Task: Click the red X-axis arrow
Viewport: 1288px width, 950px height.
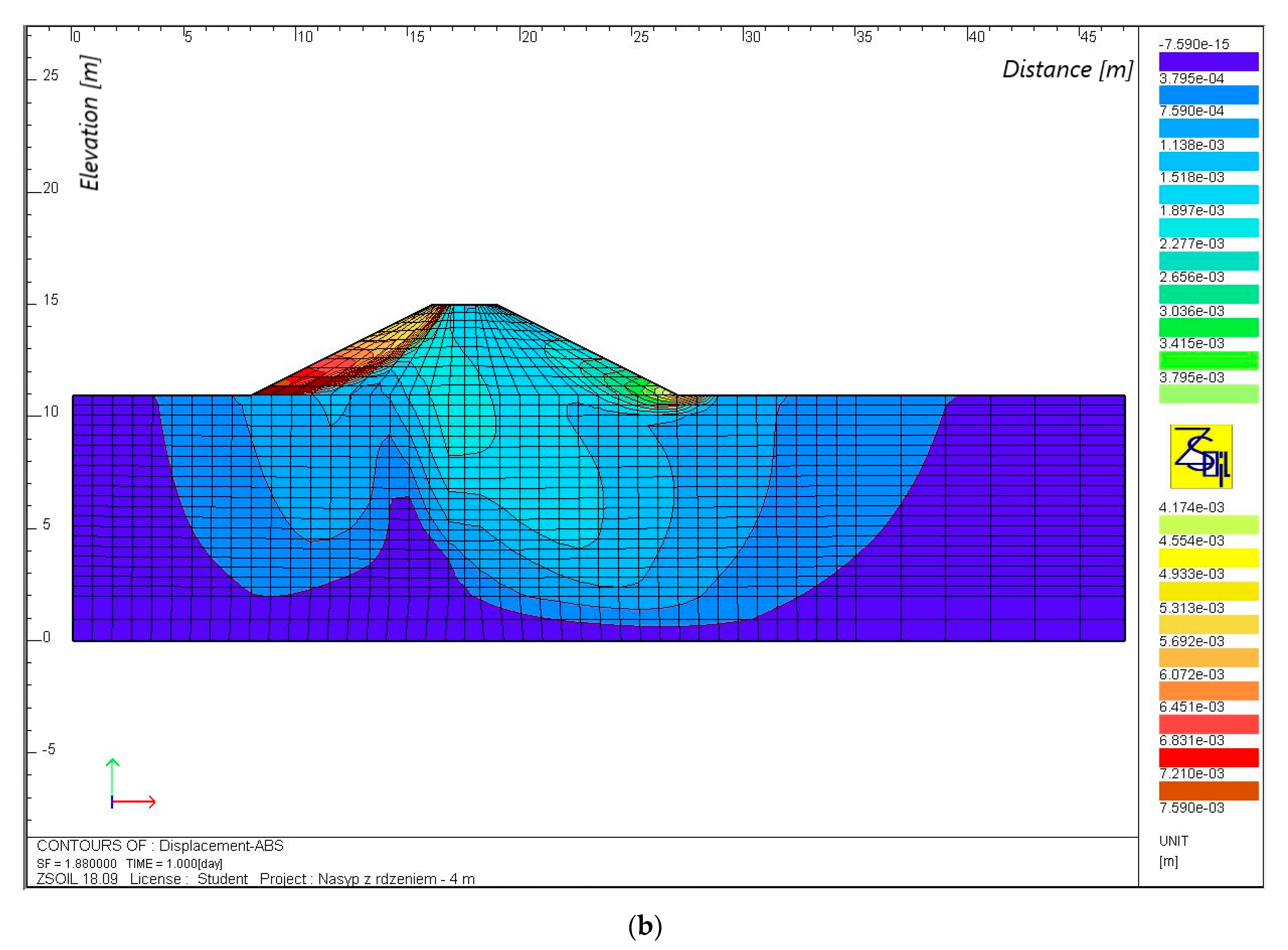Action: (x=134, y=801)
